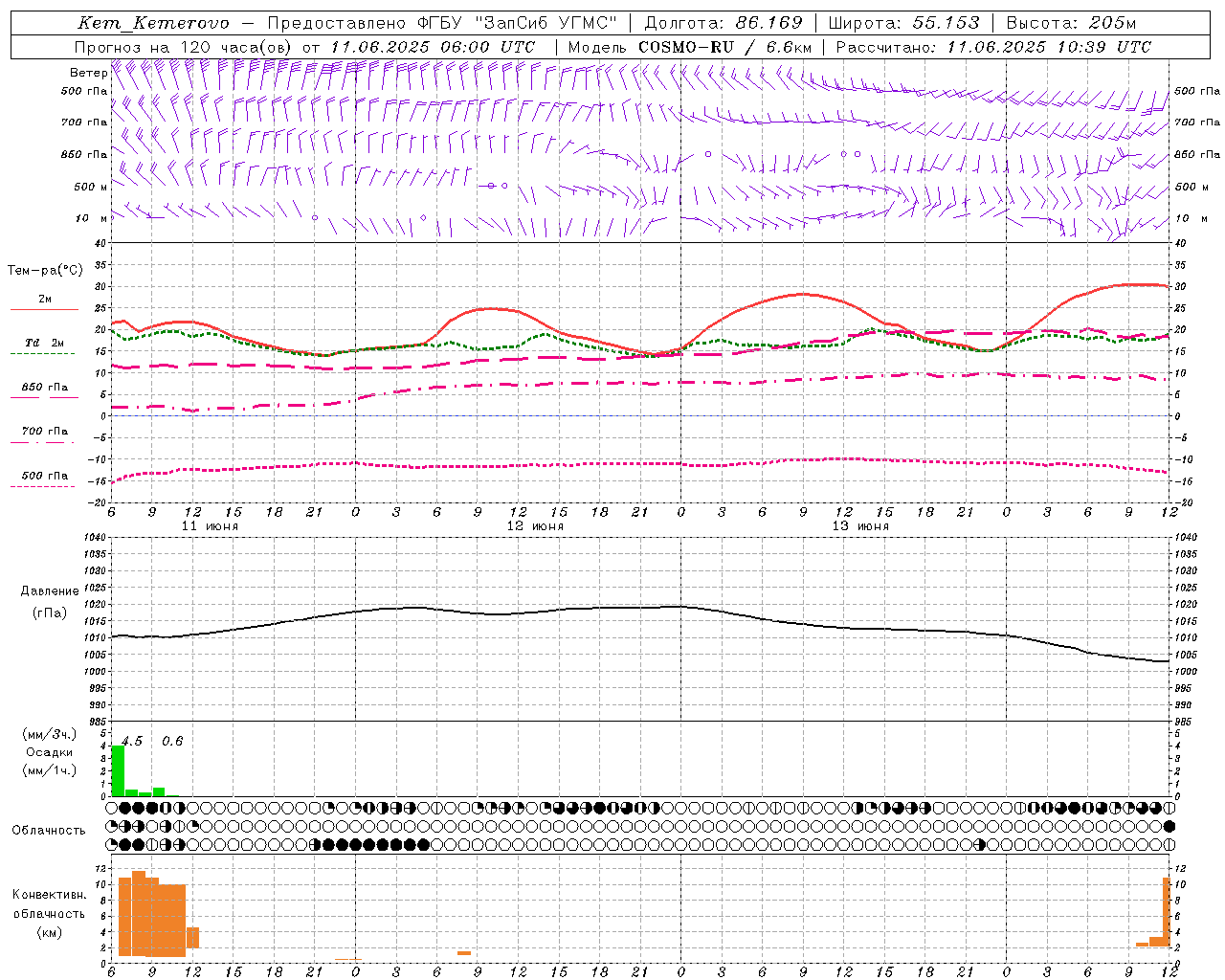Click the 11 июня date label

tap(210, 526)
